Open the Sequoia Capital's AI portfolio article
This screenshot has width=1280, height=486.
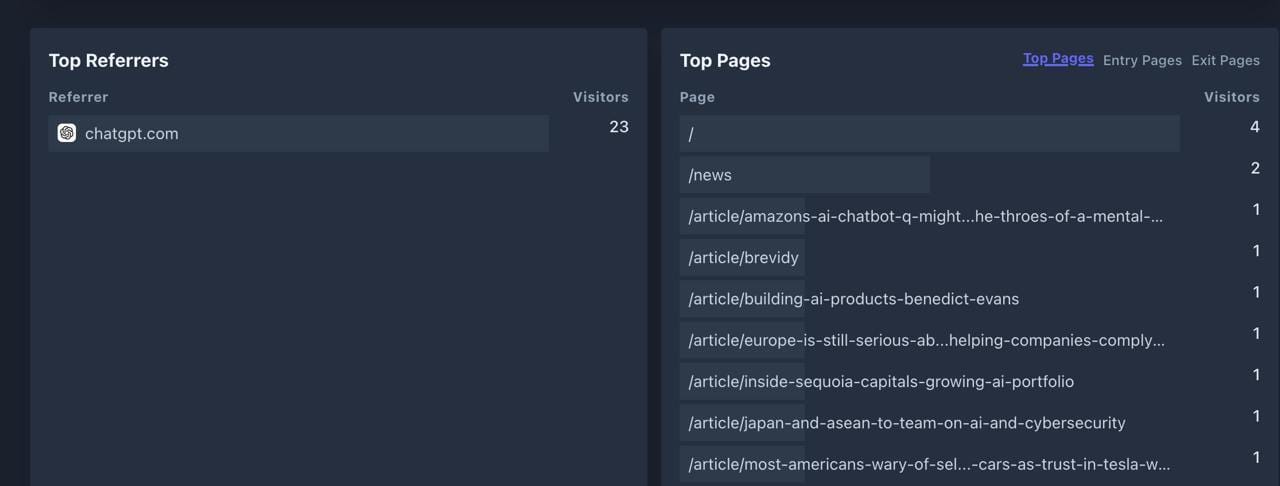point(880,382)
